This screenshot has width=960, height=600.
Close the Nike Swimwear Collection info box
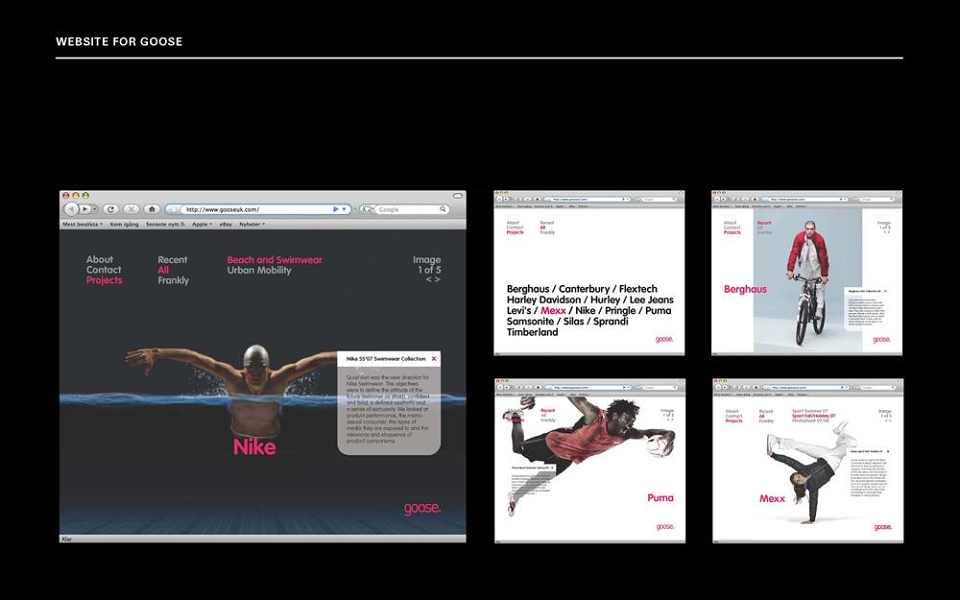click(434, 359)
